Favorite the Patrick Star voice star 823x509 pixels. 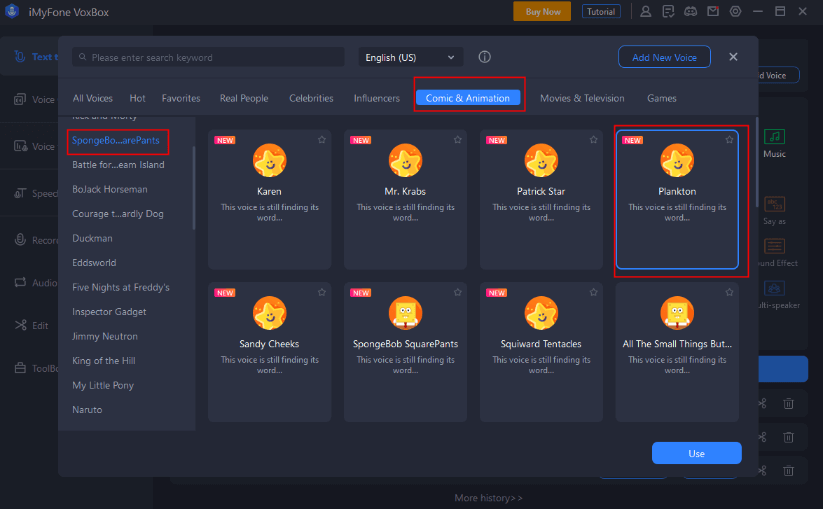(594, 140)
